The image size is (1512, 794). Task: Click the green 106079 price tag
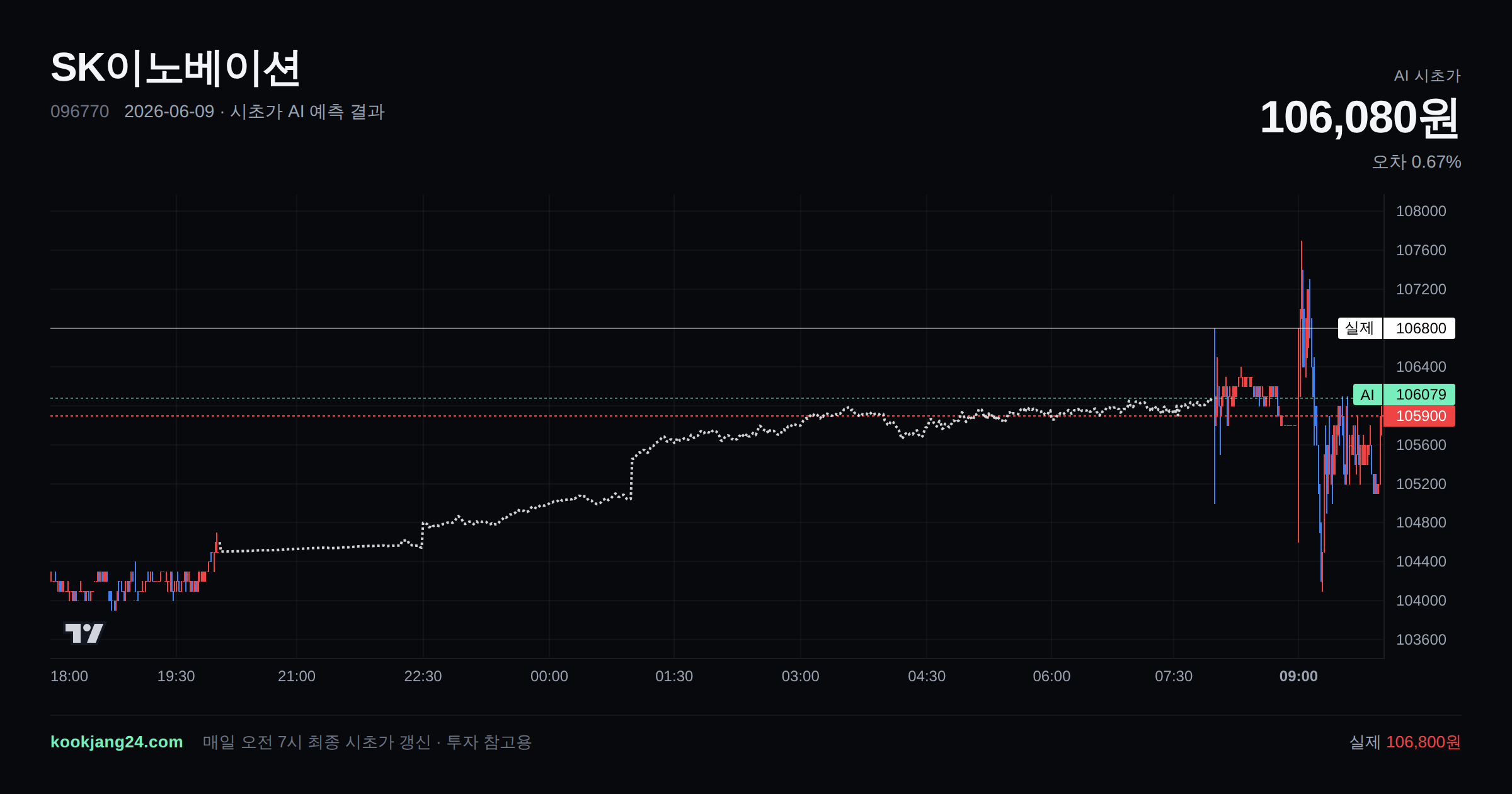coord(1420,394)
